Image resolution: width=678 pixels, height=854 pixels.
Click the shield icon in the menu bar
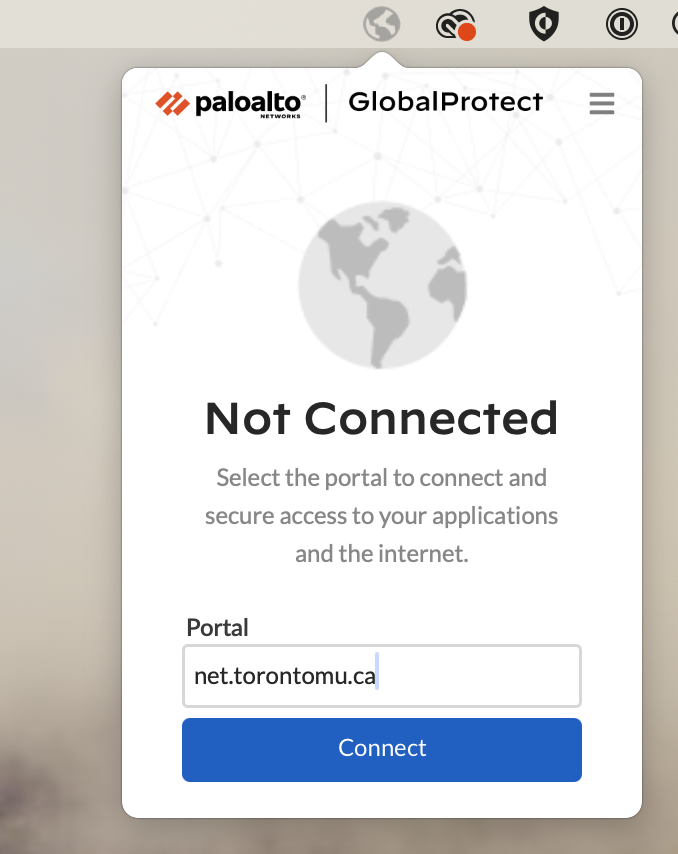[x=543, y=23]
